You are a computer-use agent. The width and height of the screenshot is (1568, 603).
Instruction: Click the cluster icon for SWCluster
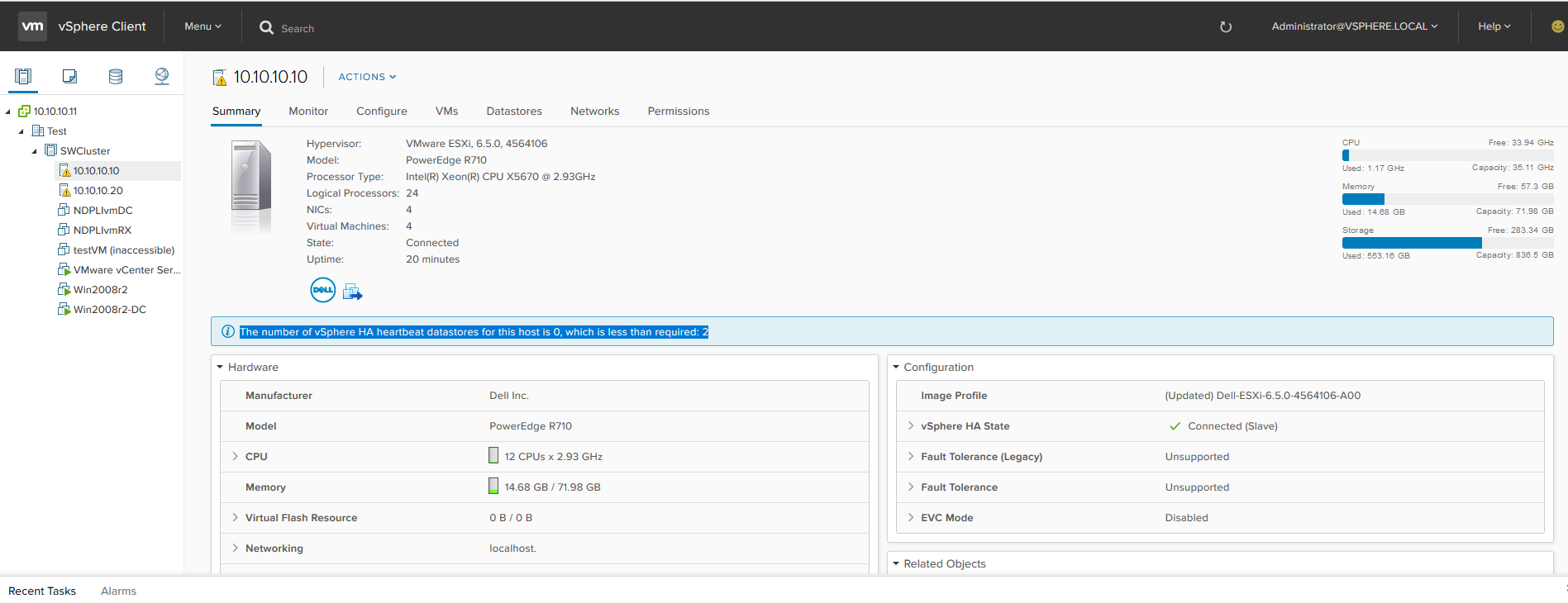point(51,150)
